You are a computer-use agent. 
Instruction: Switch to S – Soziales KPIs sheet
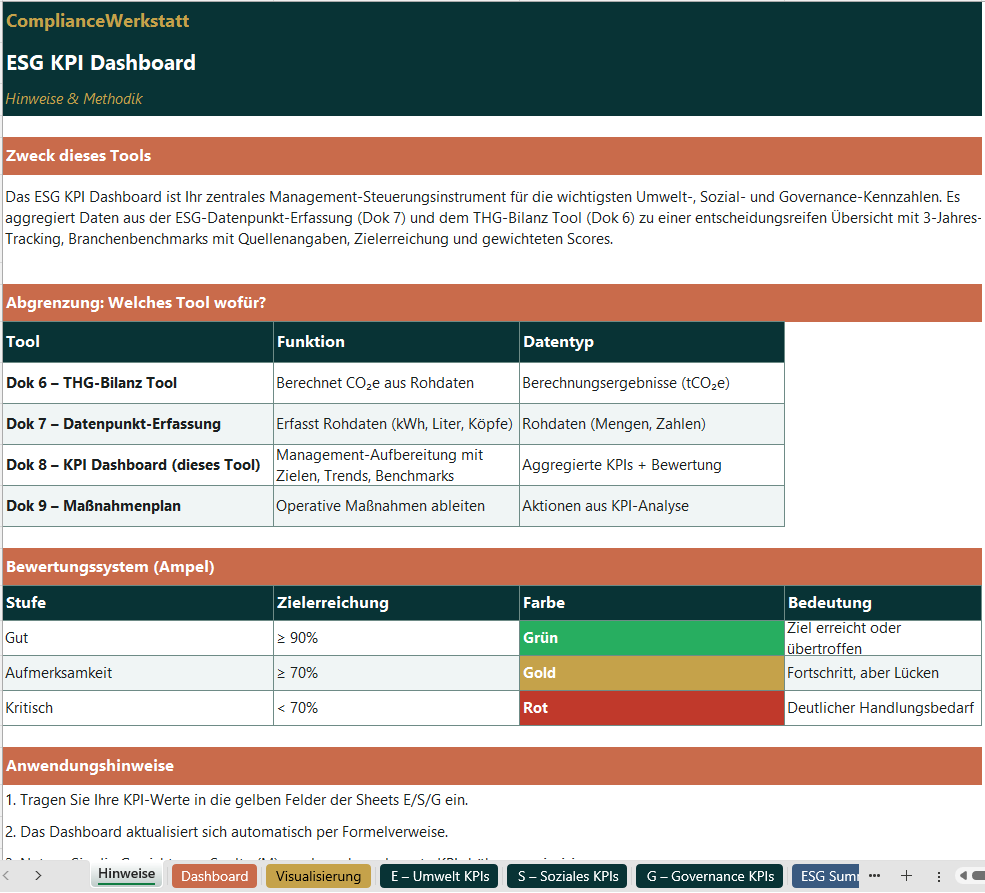[566, 875]
